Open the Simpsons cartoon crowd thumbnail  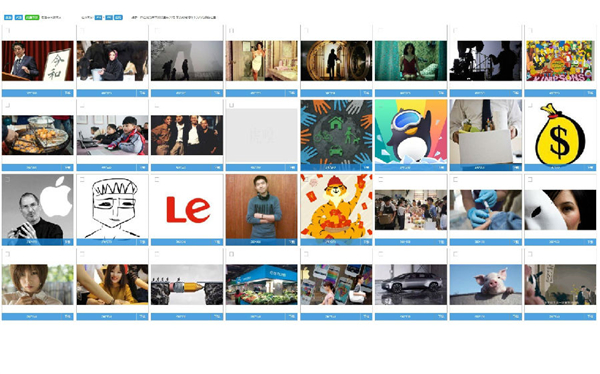point(560,61)
